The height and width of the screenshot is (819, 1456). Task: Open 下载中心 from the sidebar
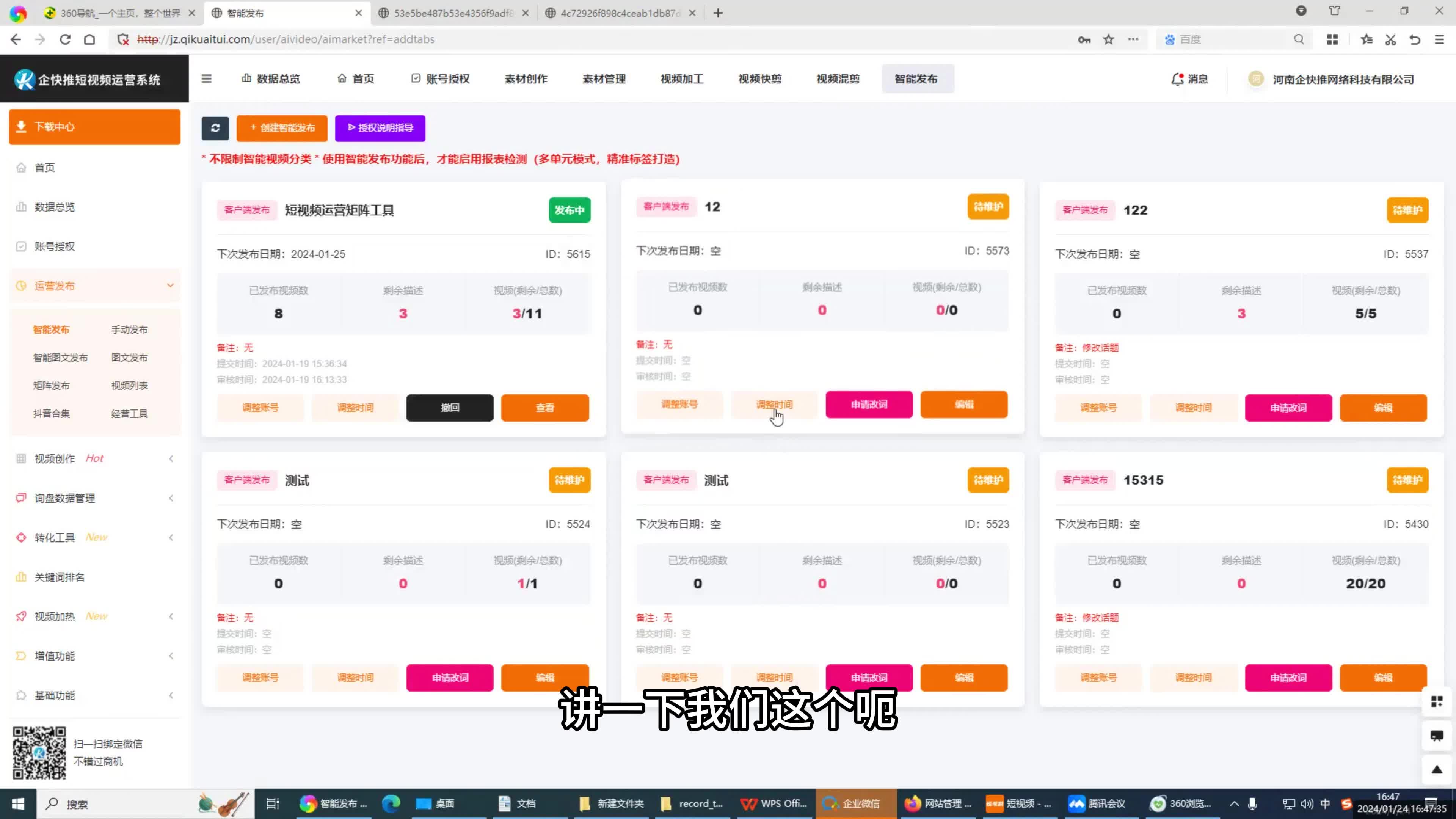(94, 127)
